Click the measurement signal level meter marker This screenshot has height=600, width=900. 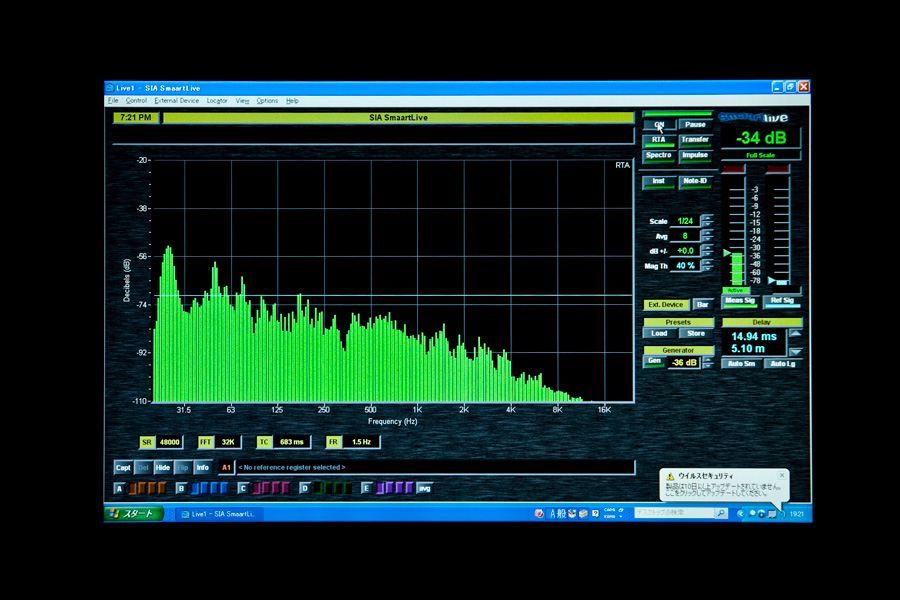click(727, 253)
